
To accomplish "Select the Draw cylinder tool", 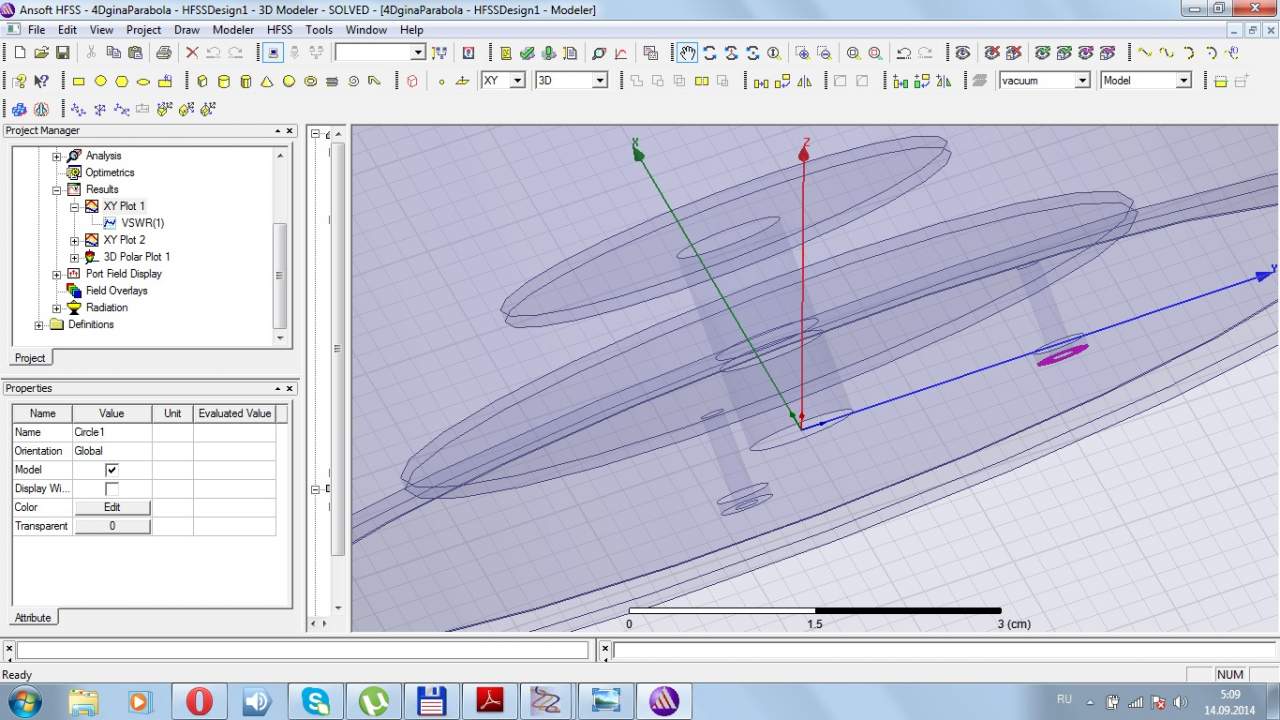I will tap(223, 81).
